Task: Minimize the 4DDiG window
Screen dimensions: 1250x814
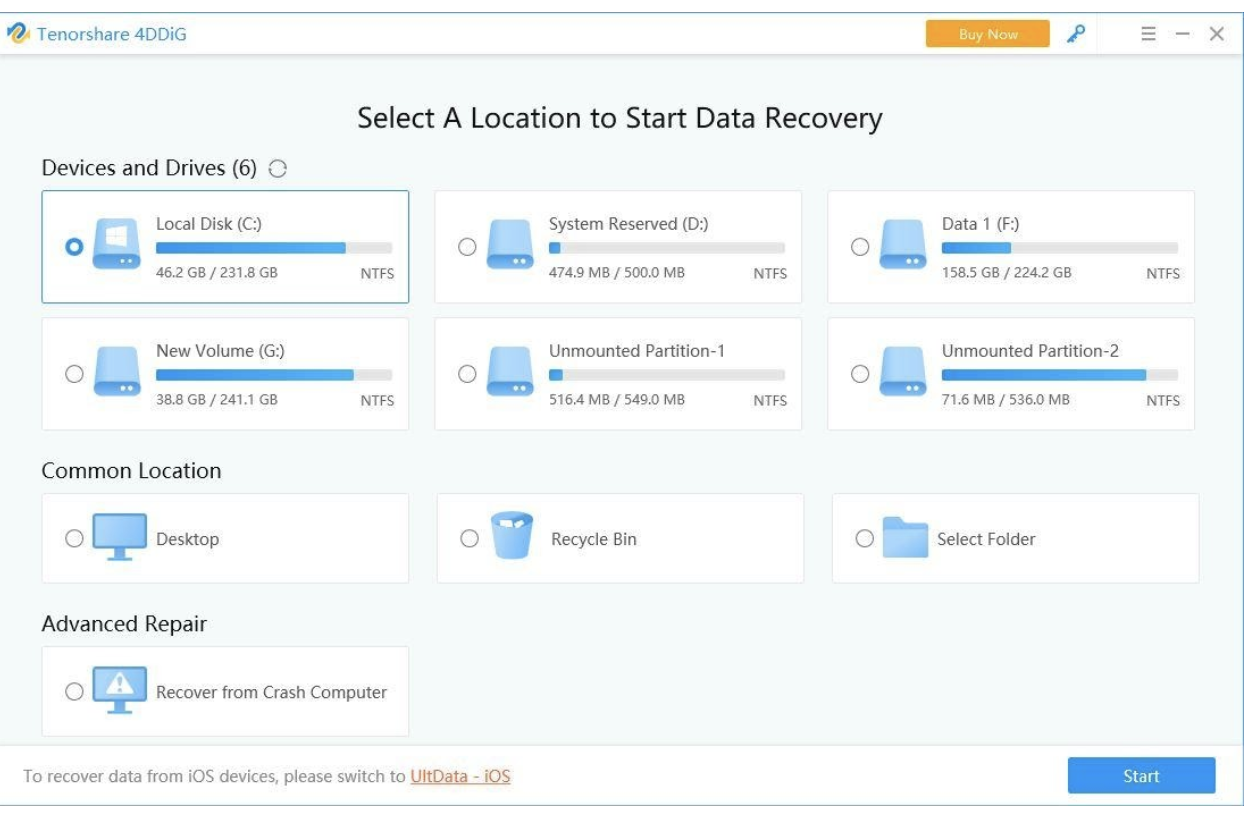Action: click(1184, 34)
